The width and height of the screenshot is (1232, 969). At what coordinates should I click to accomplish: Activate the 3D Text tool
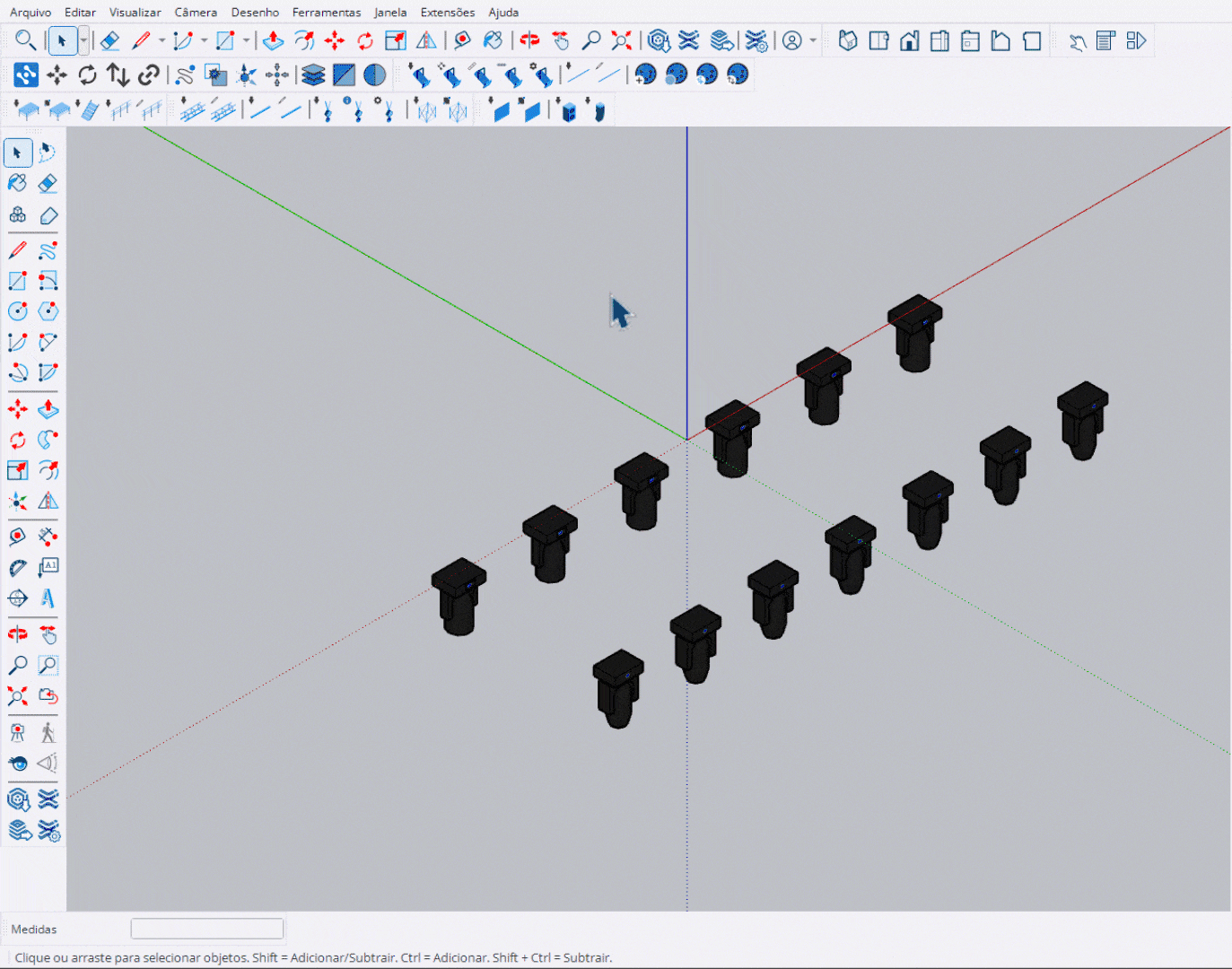48,598
